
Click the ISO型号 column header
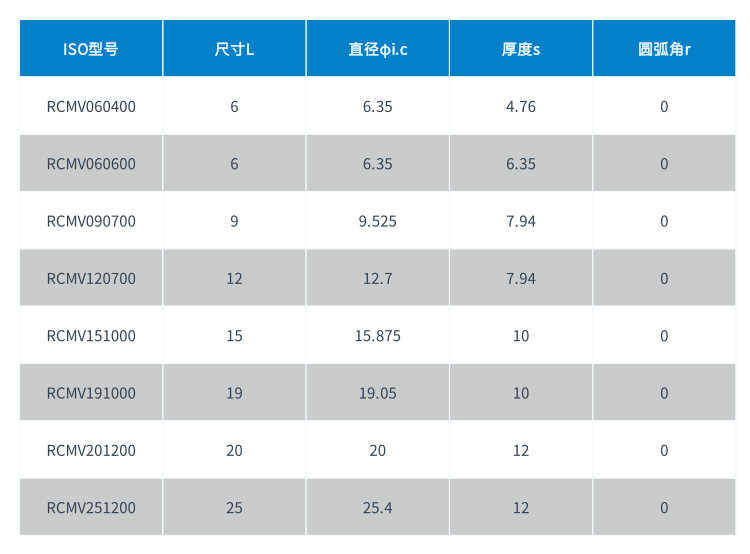pos(91,48)
